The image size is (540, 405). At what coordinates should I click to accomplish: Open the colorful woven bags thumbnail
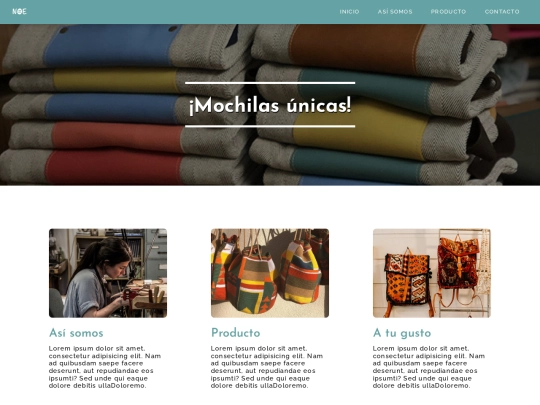point(270,273)
